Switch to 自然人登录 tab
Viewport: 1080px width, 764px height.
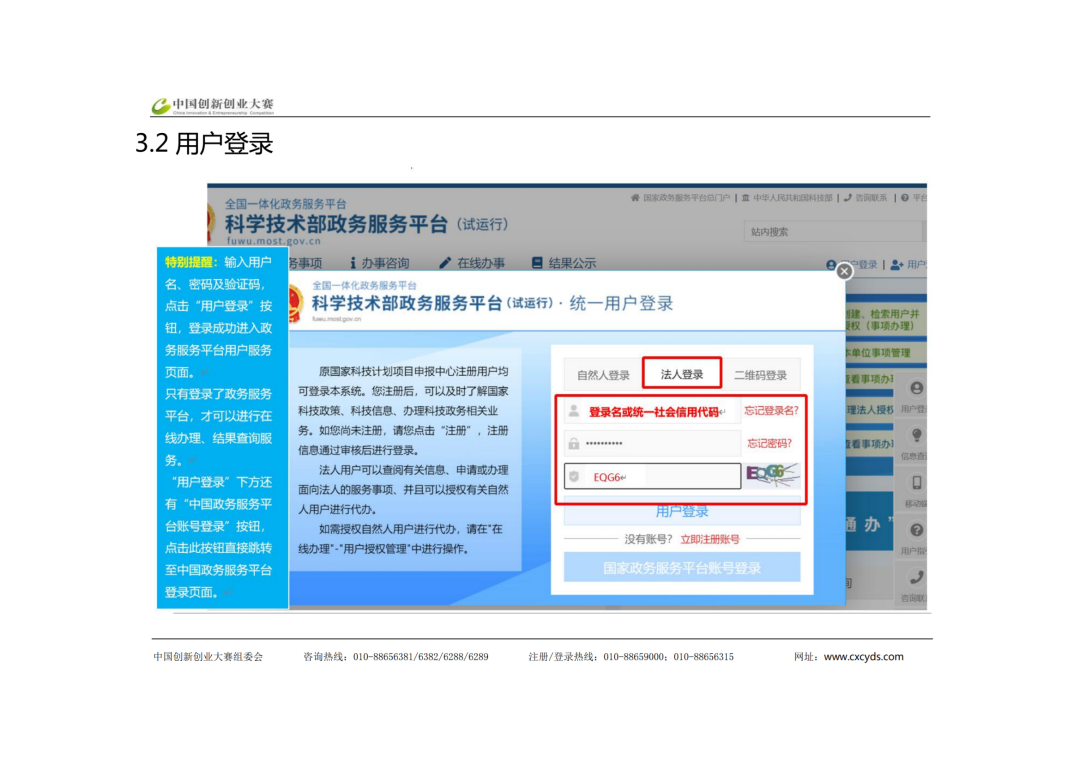(603, 375)
